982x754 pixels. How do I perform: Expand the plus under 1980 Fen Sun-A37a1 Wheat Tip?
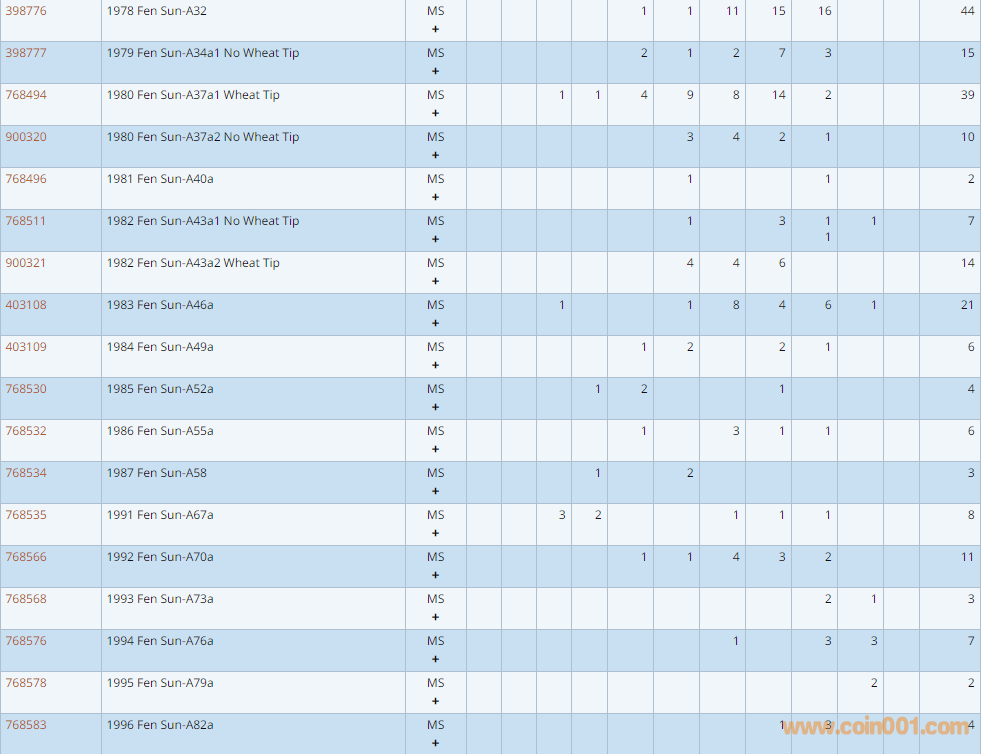(x=435, y=113)
